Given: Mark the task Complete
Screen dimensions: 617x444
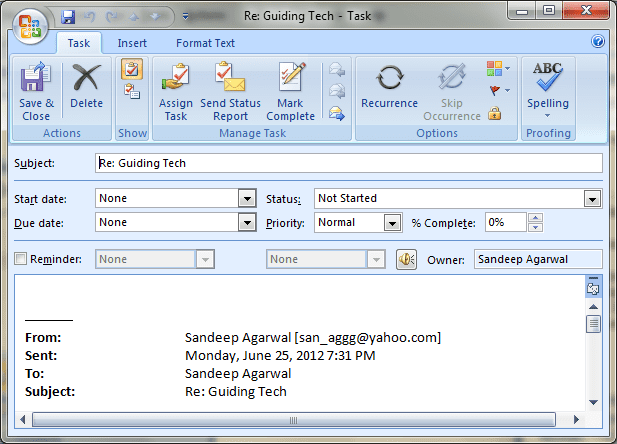Looking at the screenshot, I should [290, 91].
